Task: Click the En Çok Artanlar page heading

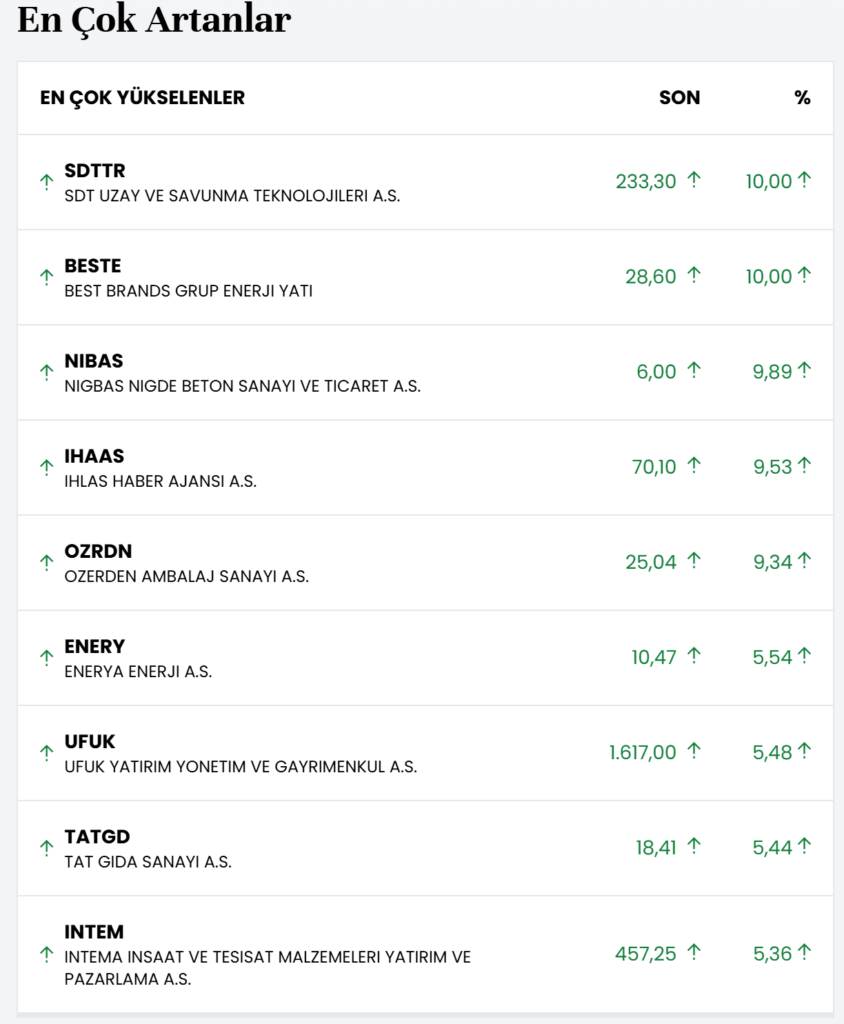Action: pyautogui.click(x=154, y=20)
